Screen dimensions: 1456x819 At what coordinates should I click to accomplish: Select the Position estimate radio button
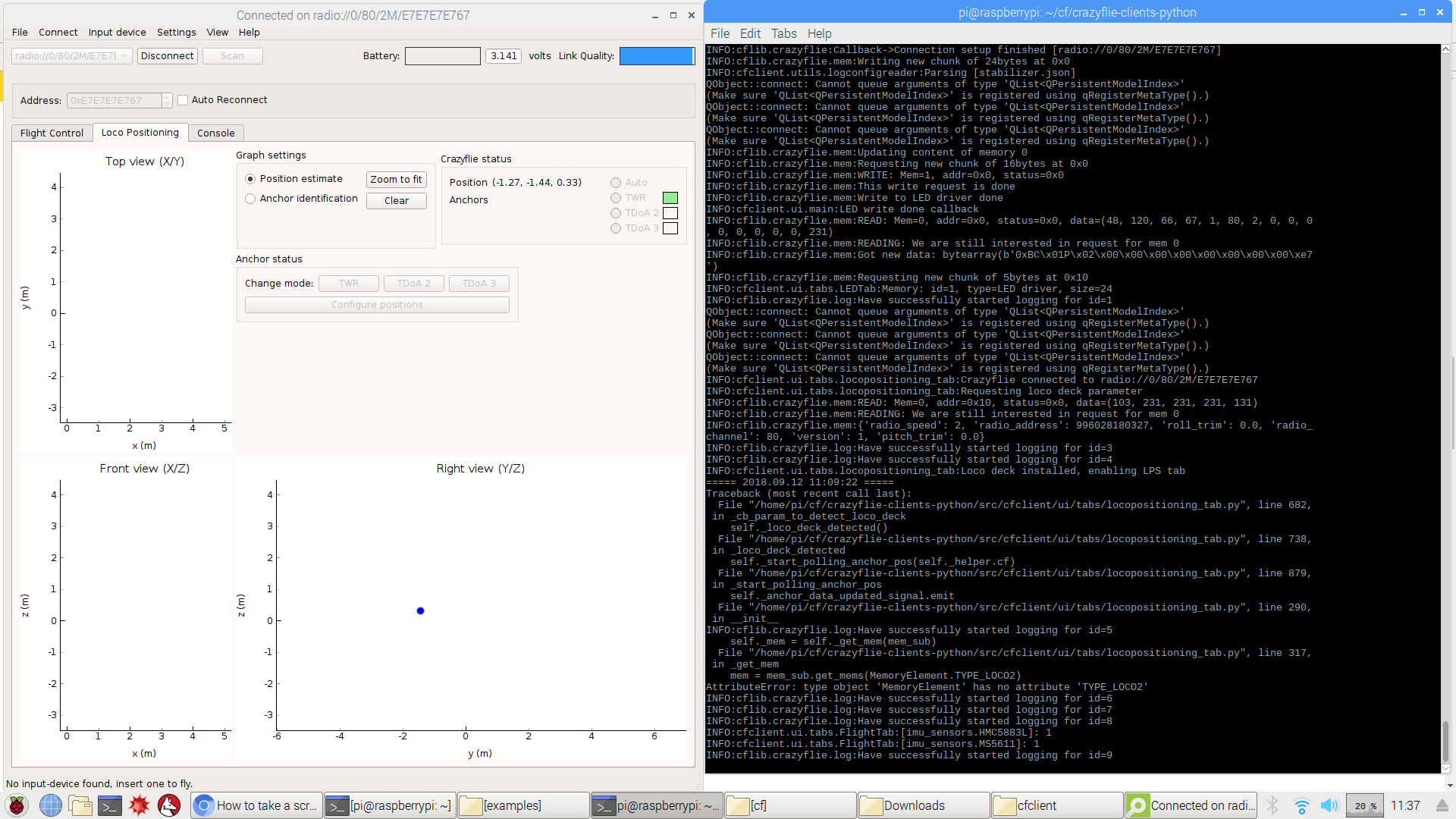(250, 179)
